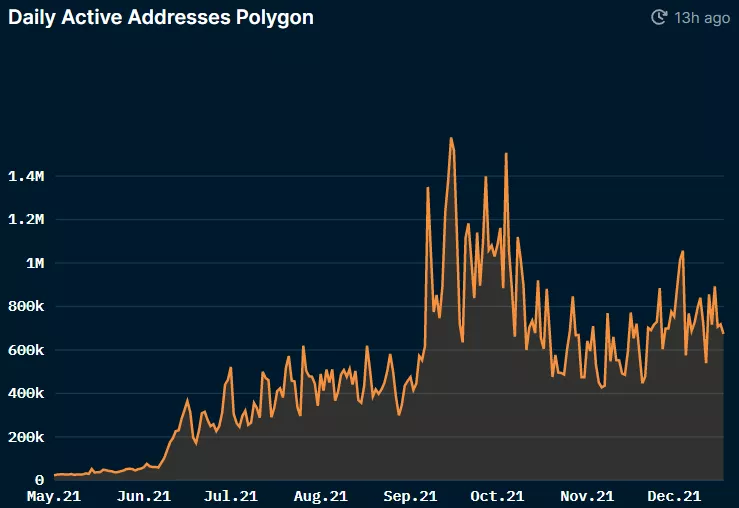Click the 800k y-axis label
Viewport: 739px width, 508px height.
click(x=26, y=306)
